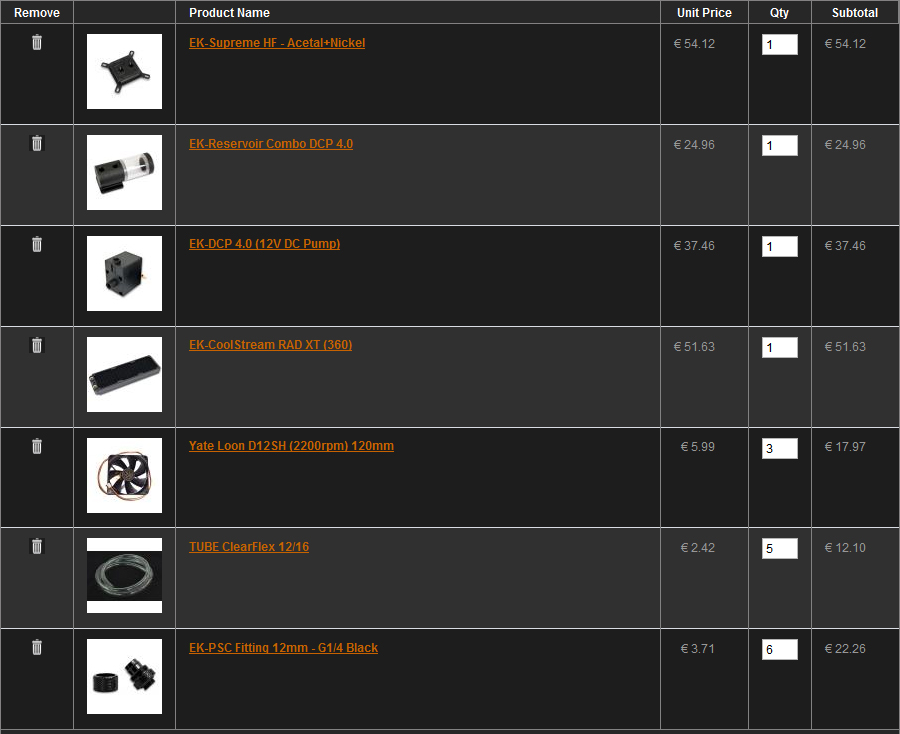Click the clear tubing thumbnail image
This screenshot has width=900, height=734.
pyautogui.click(x=125, y=576)
